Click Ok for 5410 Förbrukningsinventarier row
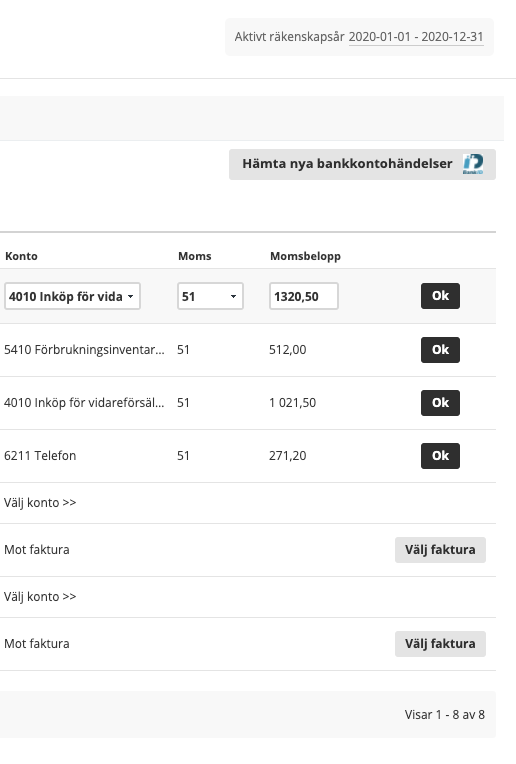 pyautogui.click(x=440, y=350)
